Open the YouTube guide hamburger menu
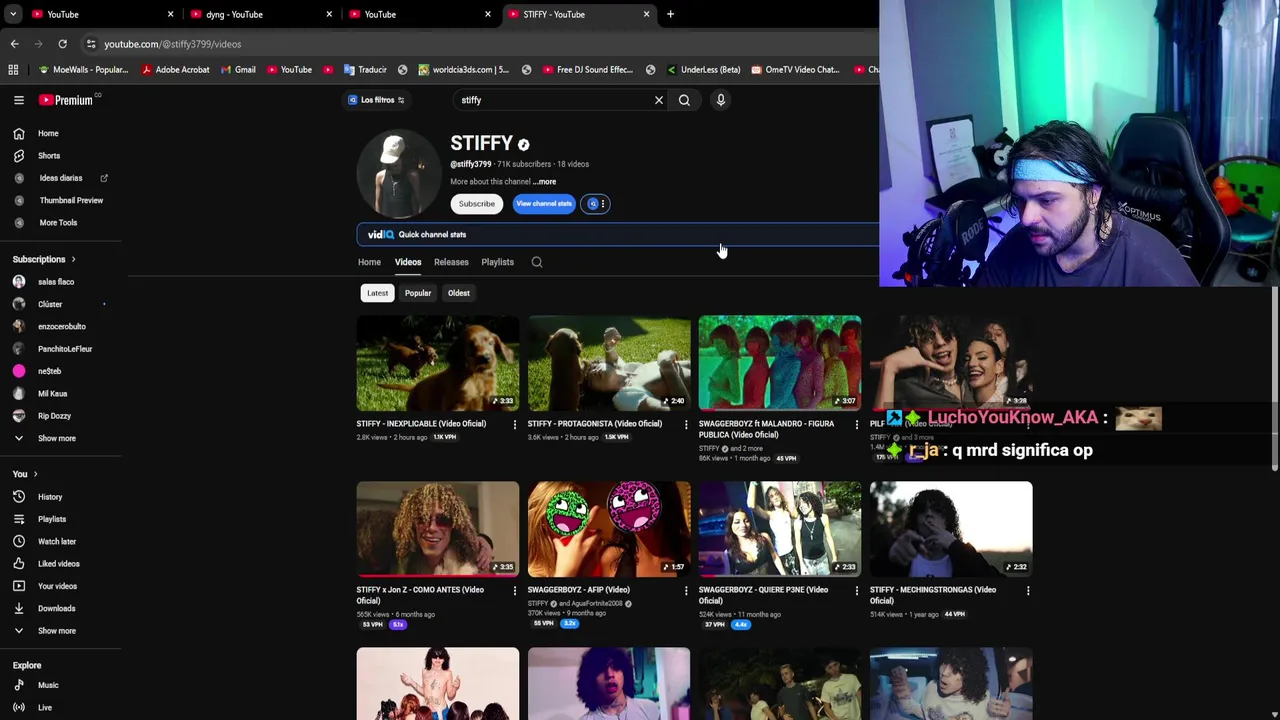 tap(18, 100)
